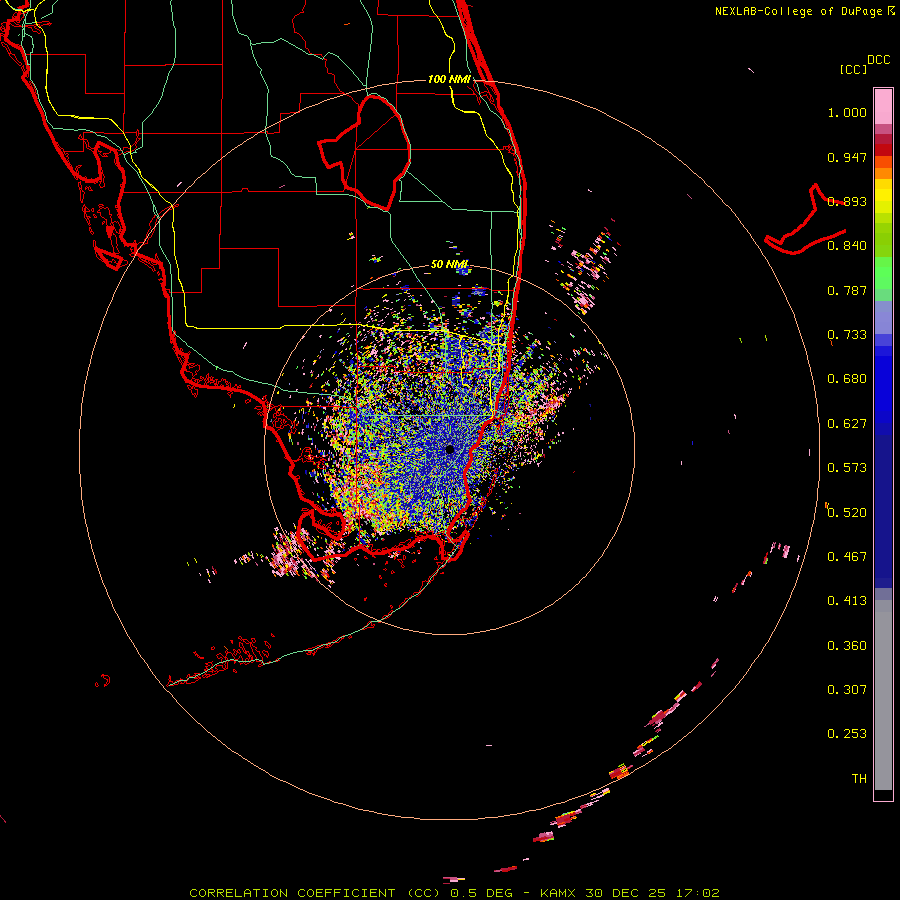Select the 0.733 scale value

point(847,335)
